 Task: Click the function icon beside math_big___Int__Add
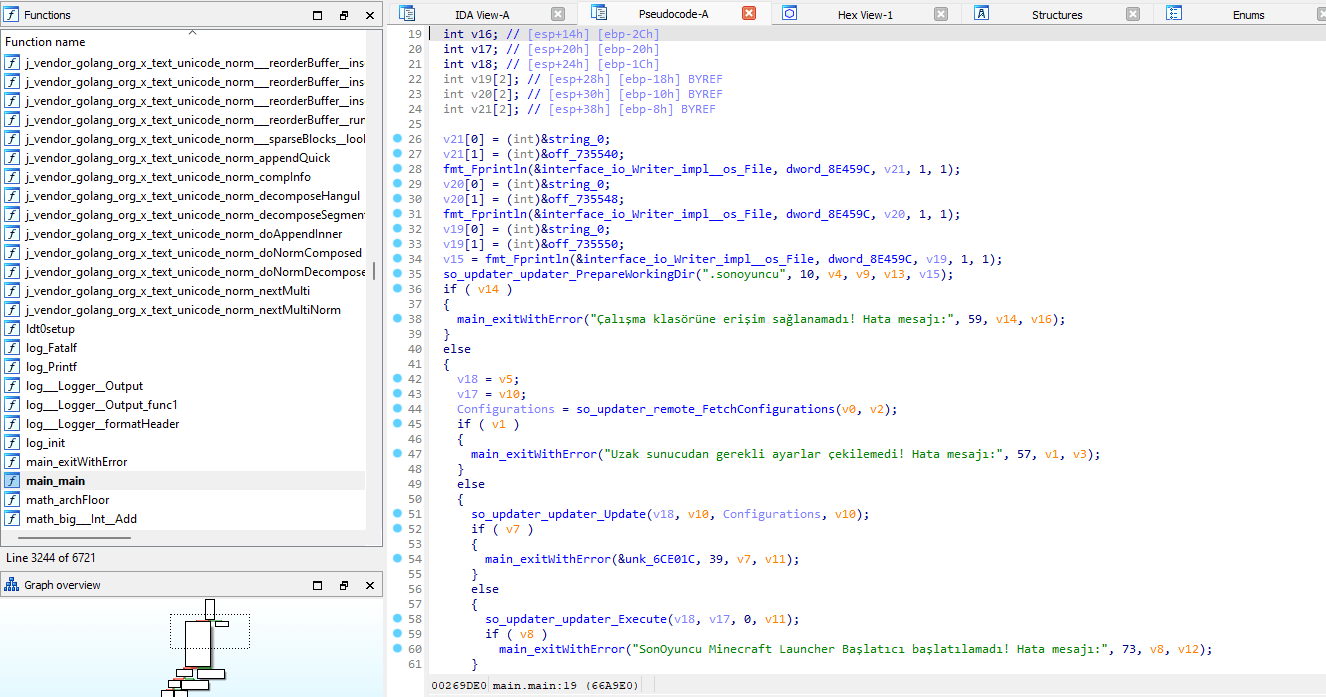tap(12, 519)
